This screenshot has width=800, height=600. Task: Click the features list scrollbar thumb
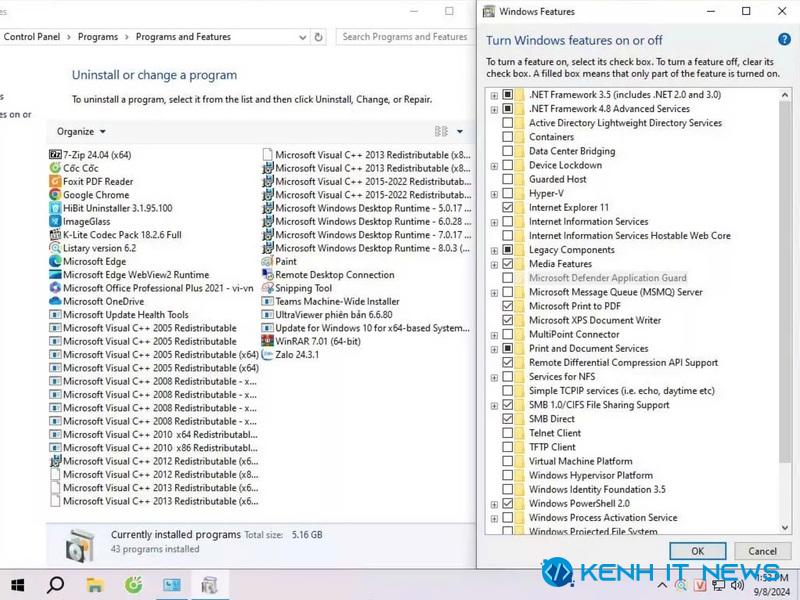(x=785, y=281)
